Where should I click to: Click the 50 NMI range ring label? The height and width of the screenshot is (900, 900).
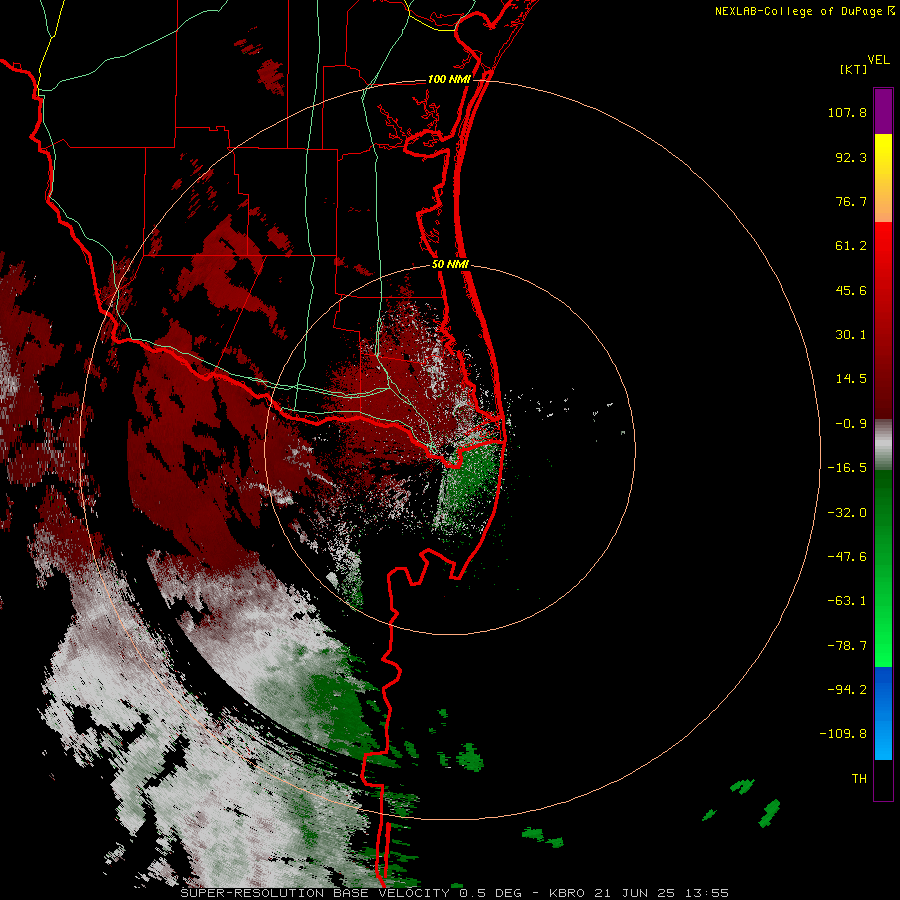[x=450, y=265]
